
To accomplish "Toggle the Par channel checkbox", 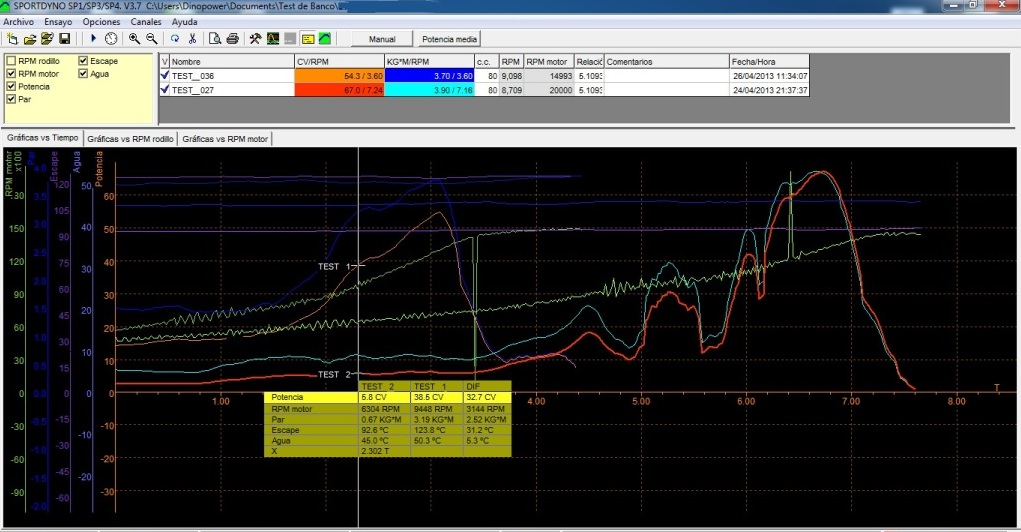I will (x=11, y=98).
